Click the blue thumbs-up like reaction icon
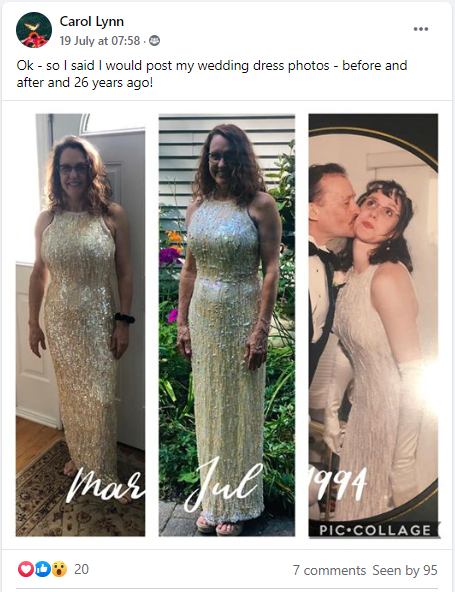The image size is (455, 592). coord(43,569)
